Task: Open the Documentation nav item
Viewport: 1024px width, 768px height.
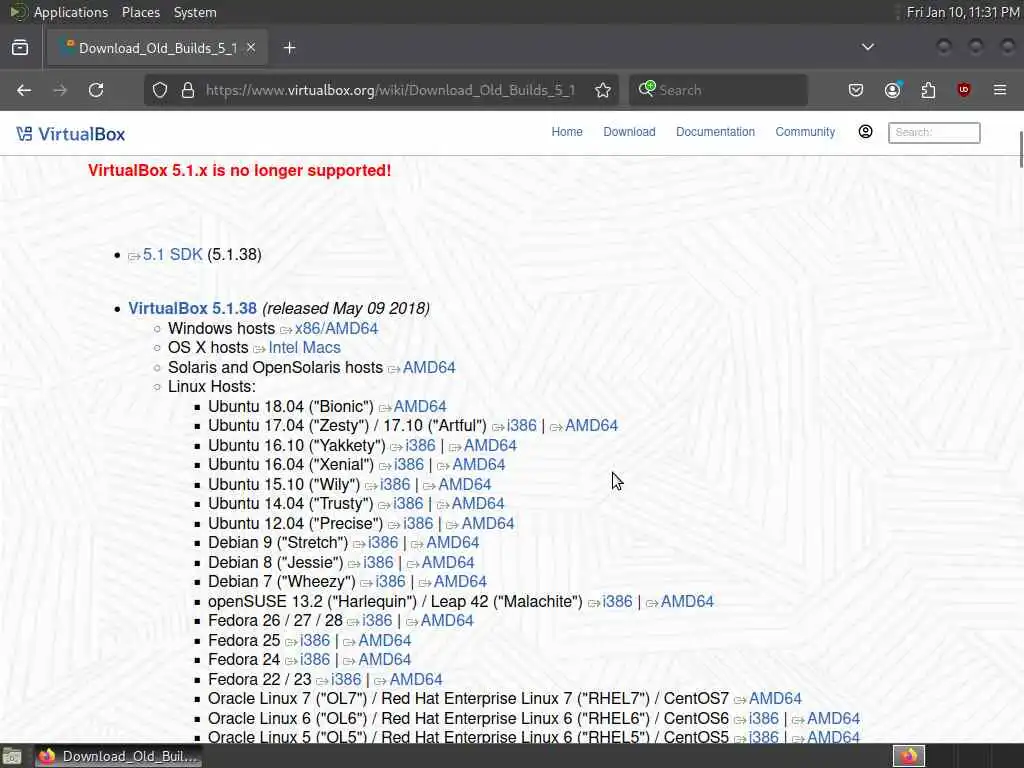Action: pyautogui.click(x=715, y=132)
